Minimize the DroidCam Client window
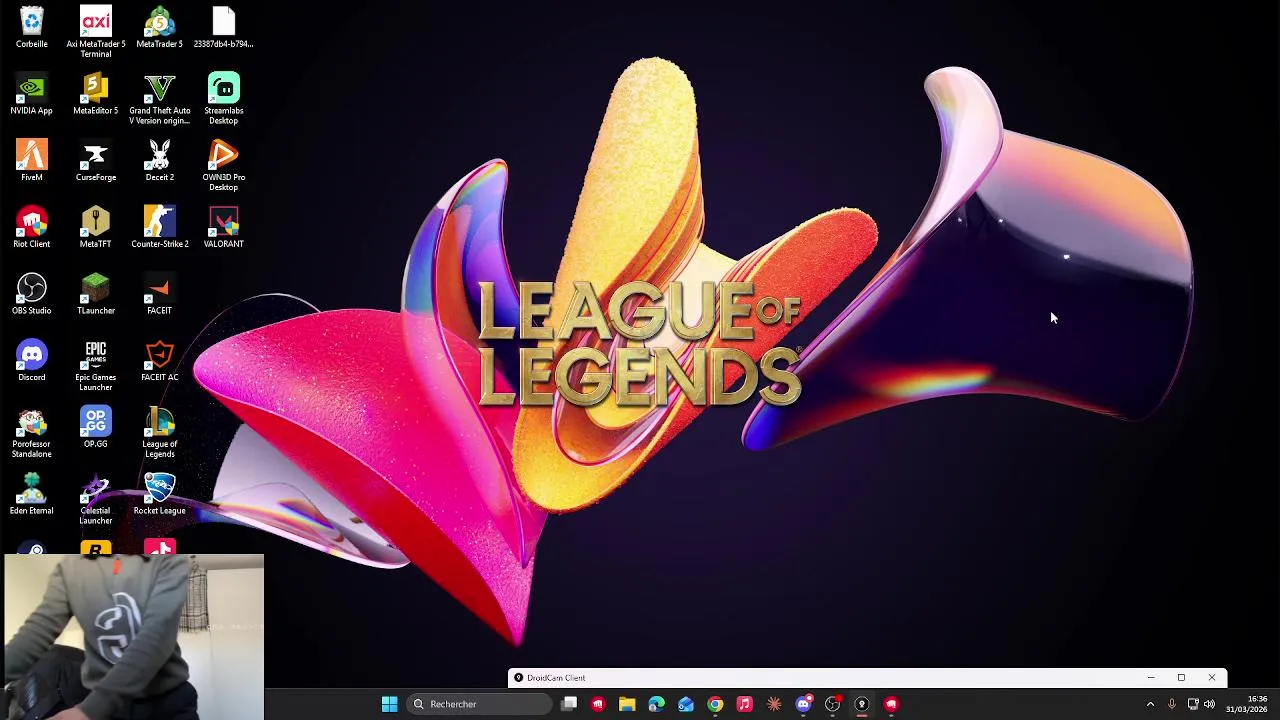 [1150, 678]
